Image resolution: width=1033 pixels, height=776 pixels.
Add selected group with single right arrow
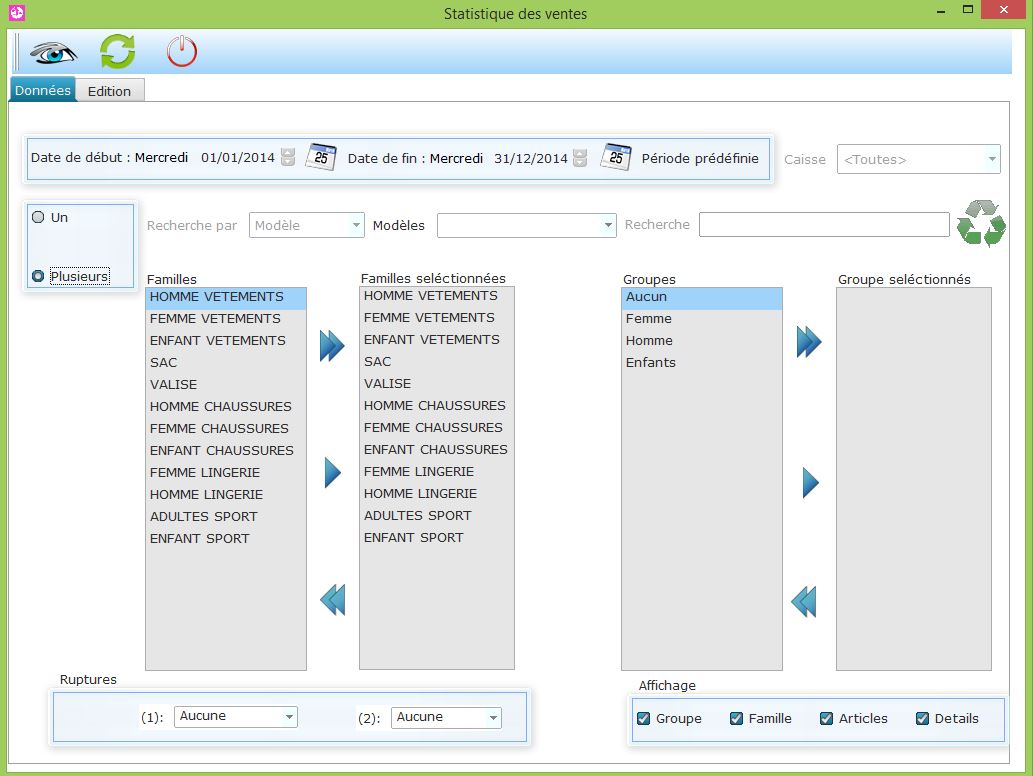pos(810,483)
